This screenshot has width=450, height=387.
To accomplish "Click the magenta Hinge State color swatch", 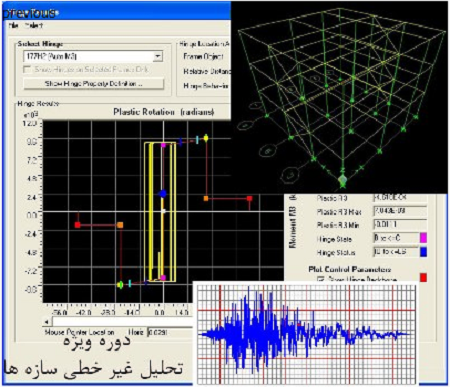I will [423, 238].
